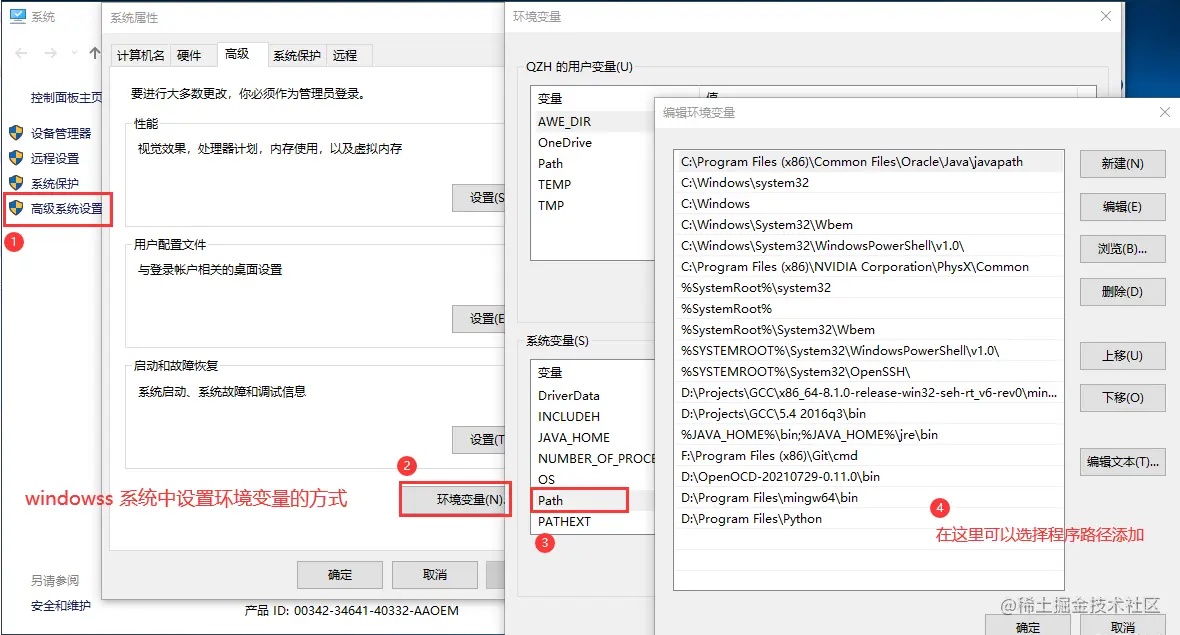Select INCLUDEH system variable

pos(593,416)
